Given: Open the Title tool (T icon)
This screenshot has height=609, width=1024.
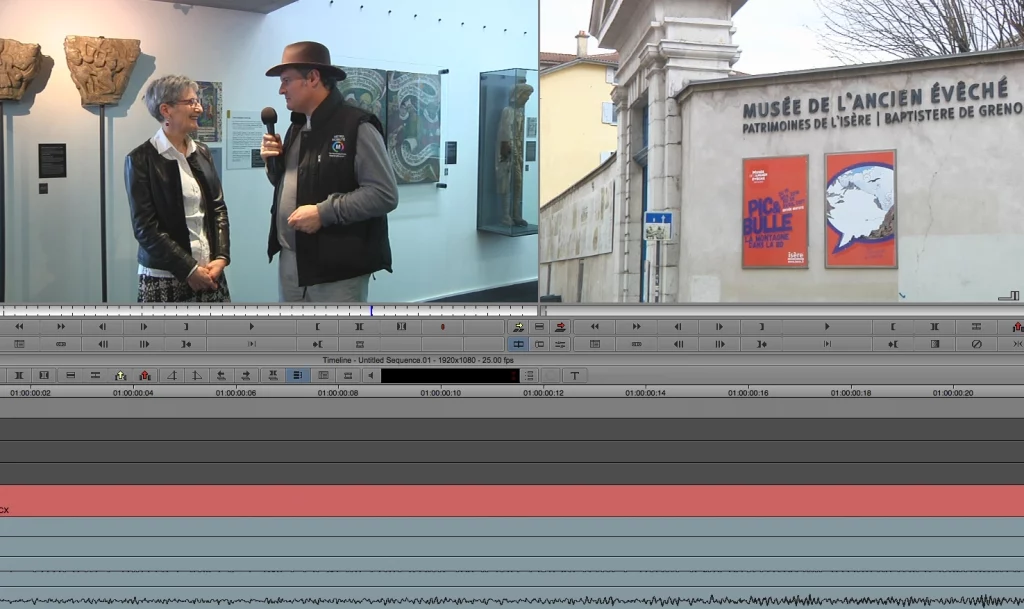Looking at the screenshot, I should point(574,376).
